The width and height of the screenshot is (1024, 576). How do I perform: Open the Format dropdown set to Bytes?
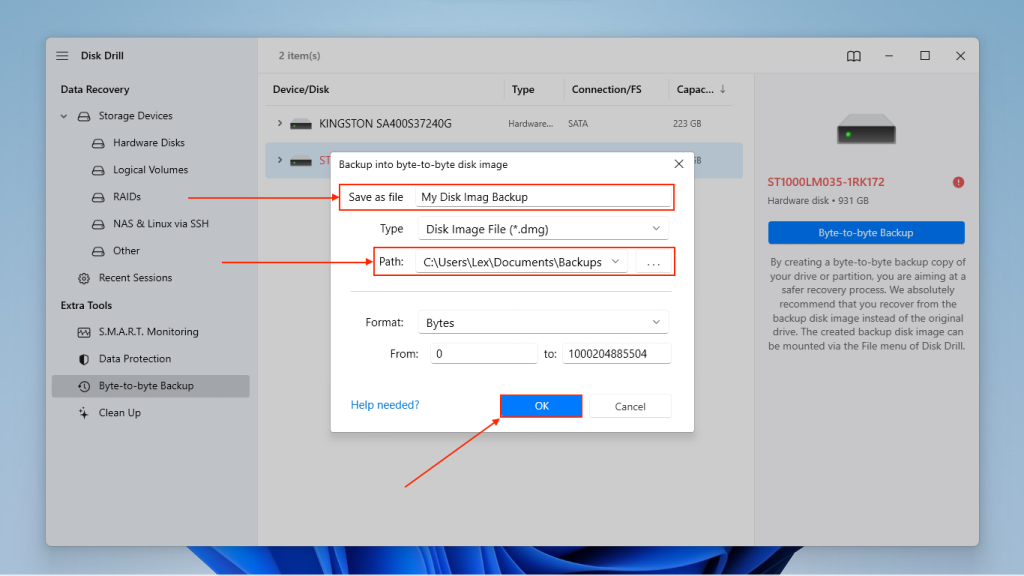point(543,322)
